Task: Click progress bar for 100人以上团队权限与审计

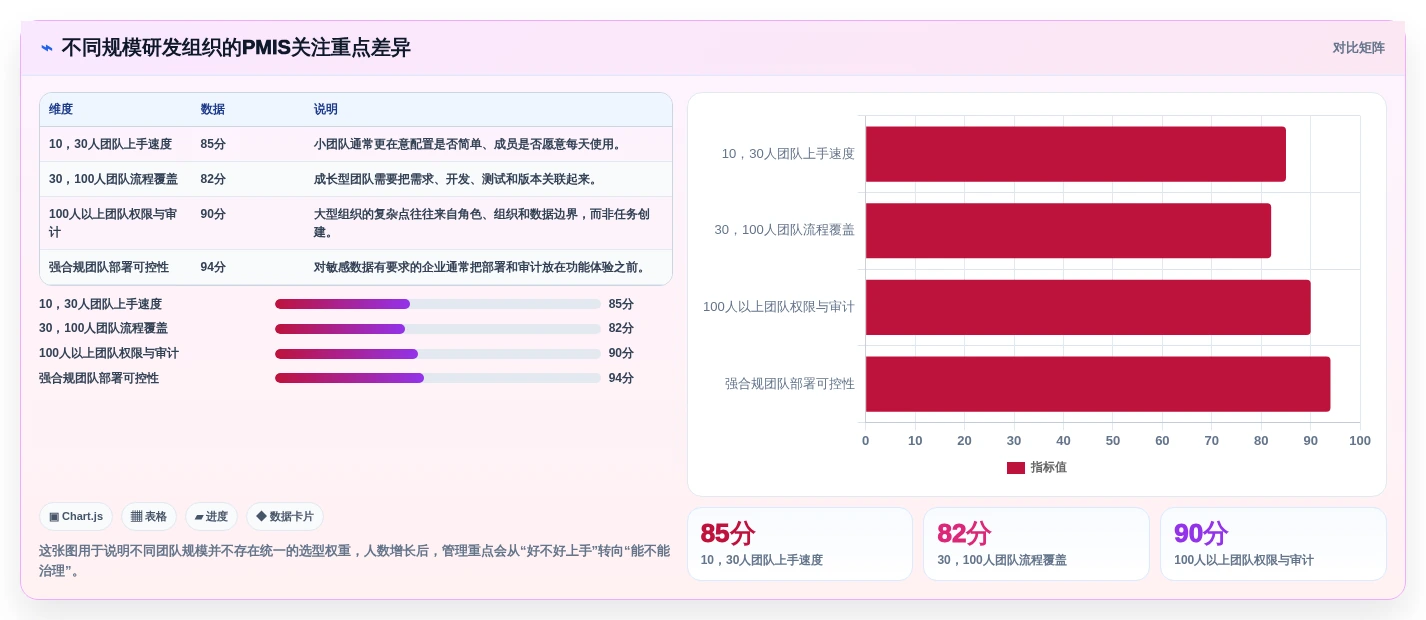Action: point(438,354)
